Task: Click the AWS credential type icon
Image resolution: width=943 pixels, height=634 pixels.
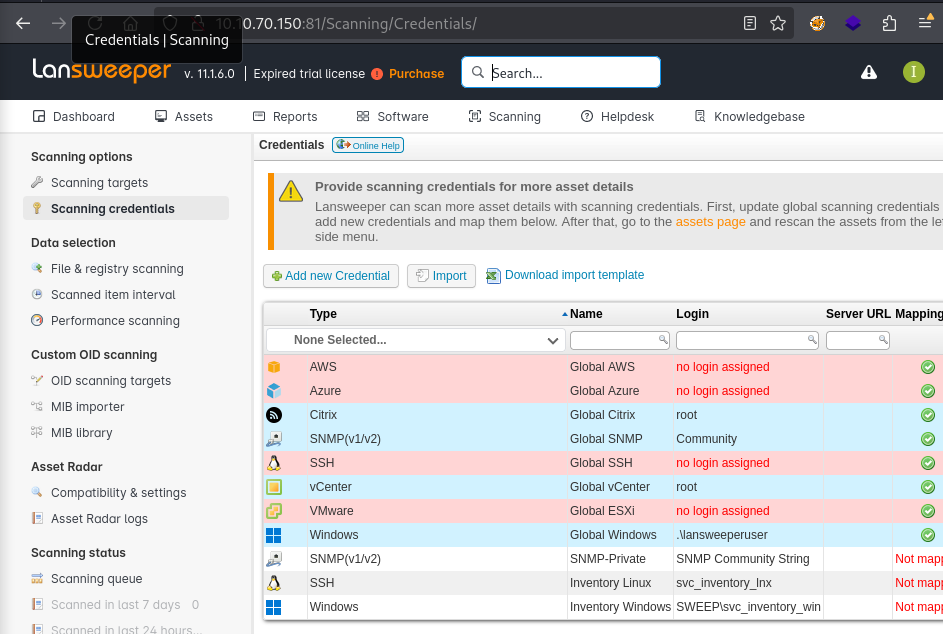Action: (x=274, y=367)
